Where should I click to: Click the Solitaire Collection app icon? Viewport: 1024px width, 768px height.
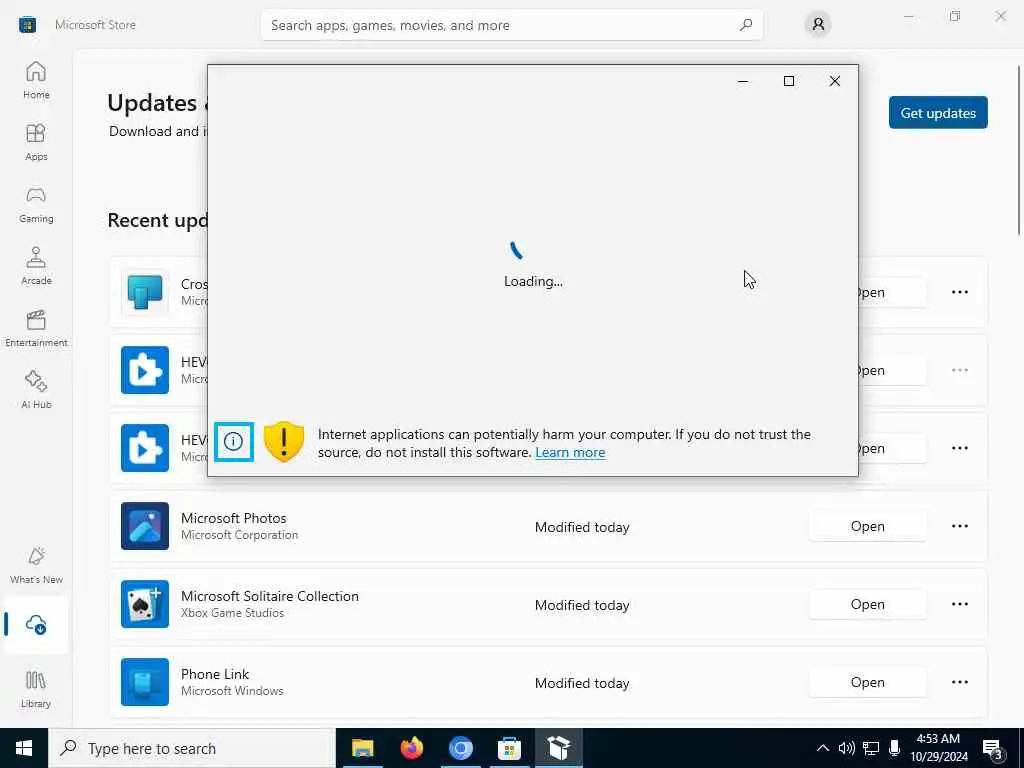coord(145,604)
